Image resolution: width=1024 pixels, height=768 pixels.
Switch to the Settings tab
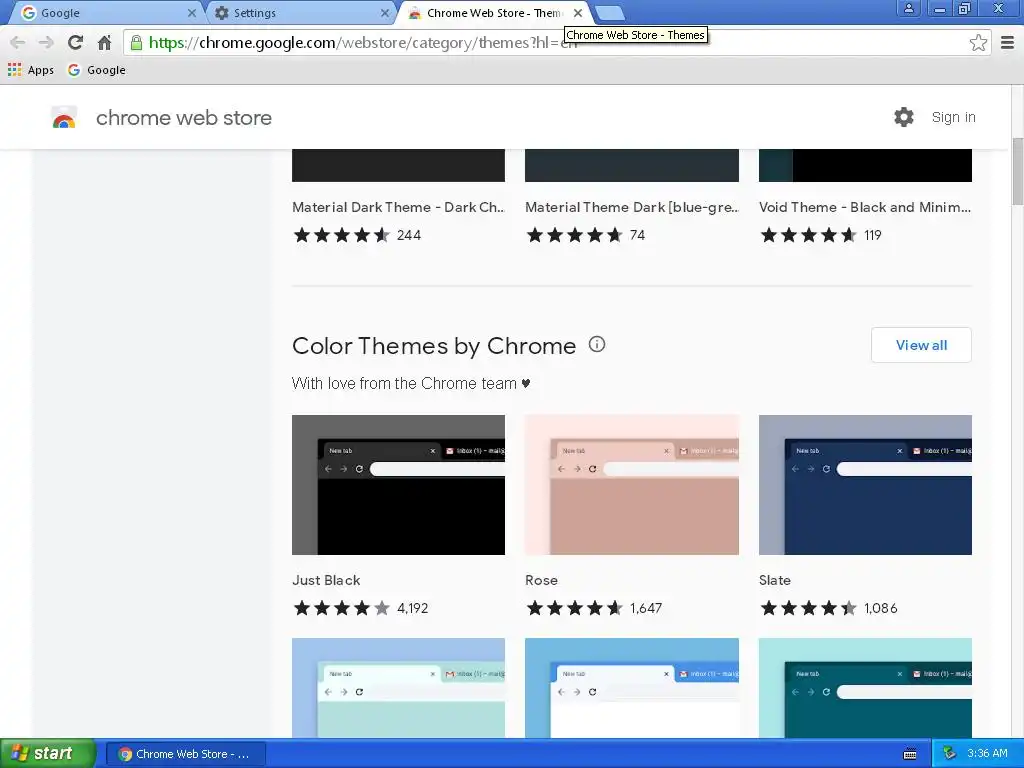[302, 12]
